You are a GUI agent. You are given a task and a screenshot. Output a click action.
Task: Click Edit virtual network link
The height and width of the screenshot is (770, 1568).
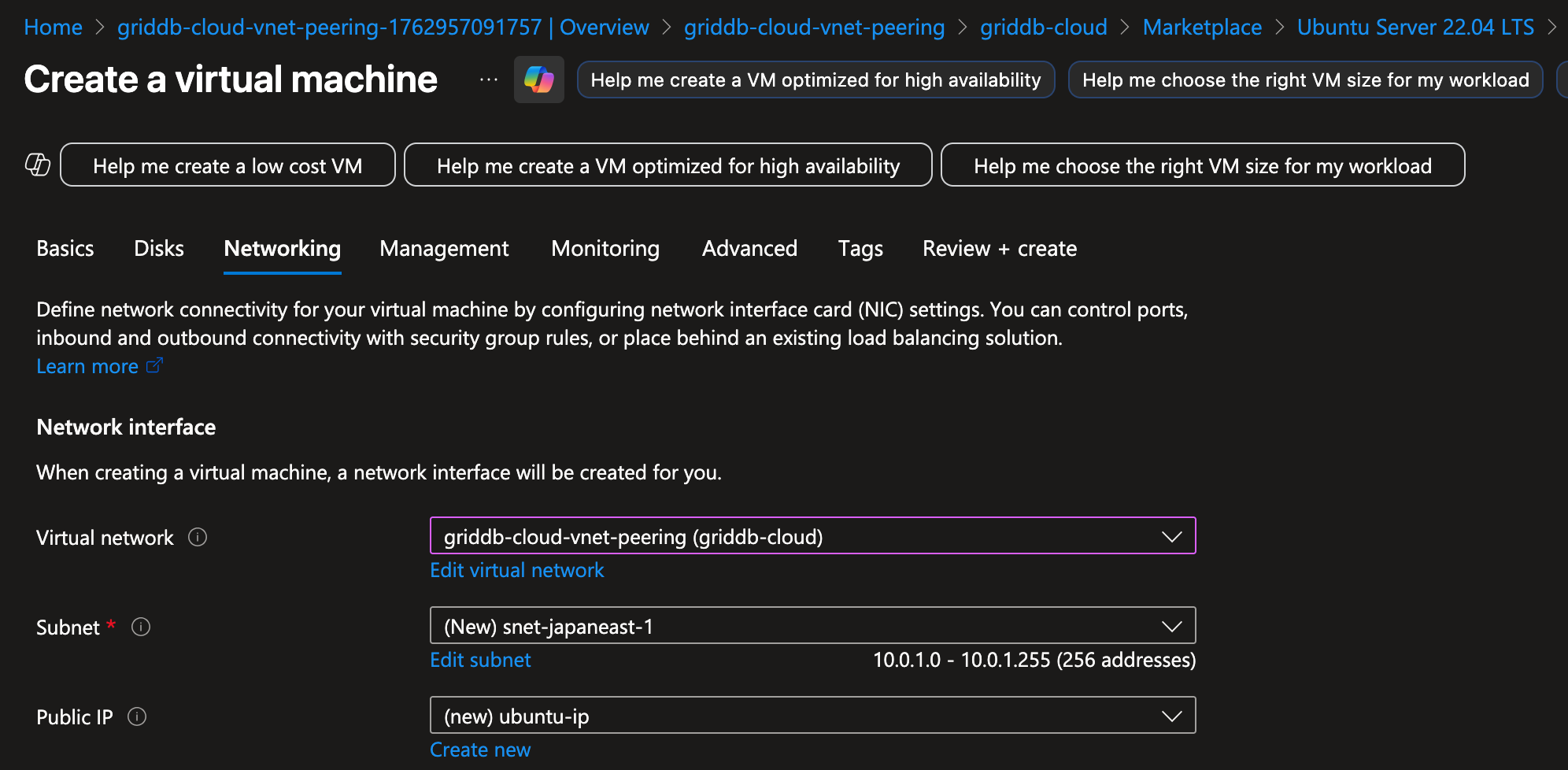pyautogui.click(x=516, y=570)
